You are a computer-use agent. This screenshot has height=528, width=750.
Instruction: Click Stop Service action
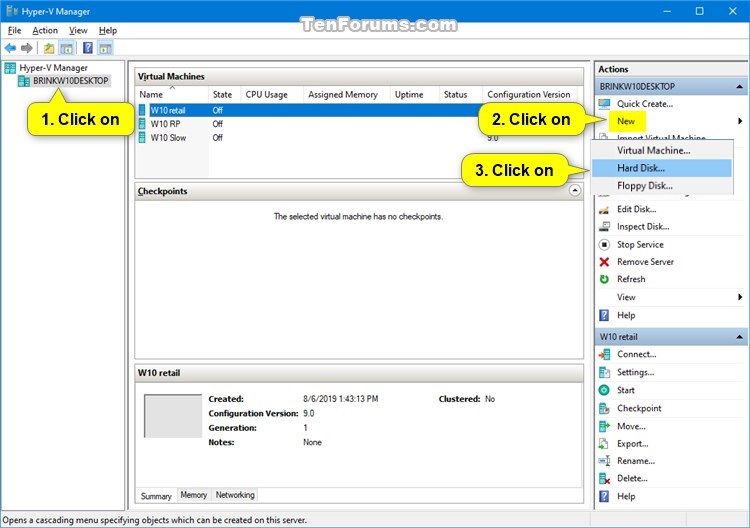(x=640, y=245)
